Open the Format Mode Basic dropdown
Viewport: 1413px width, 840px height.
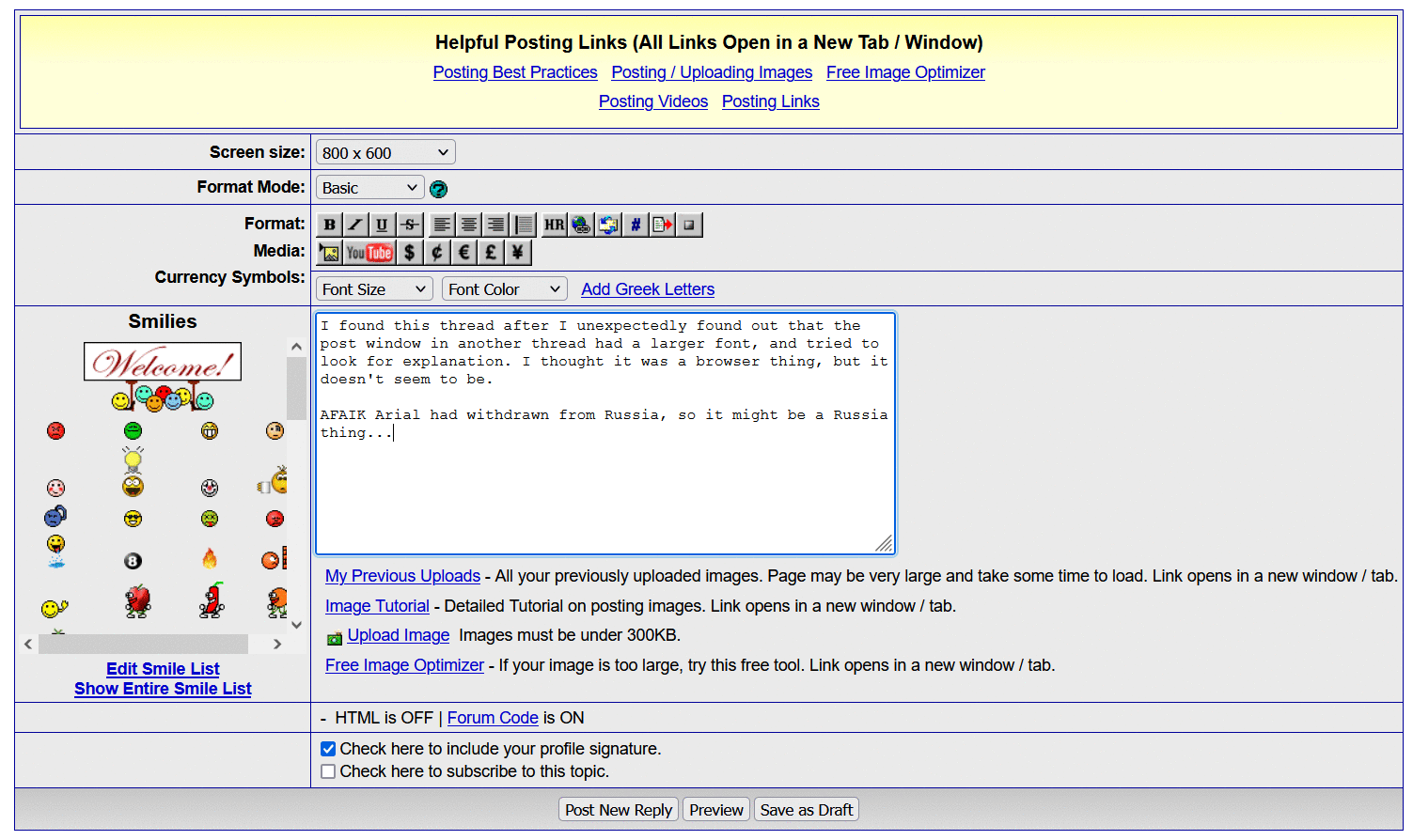click(370, 188)
